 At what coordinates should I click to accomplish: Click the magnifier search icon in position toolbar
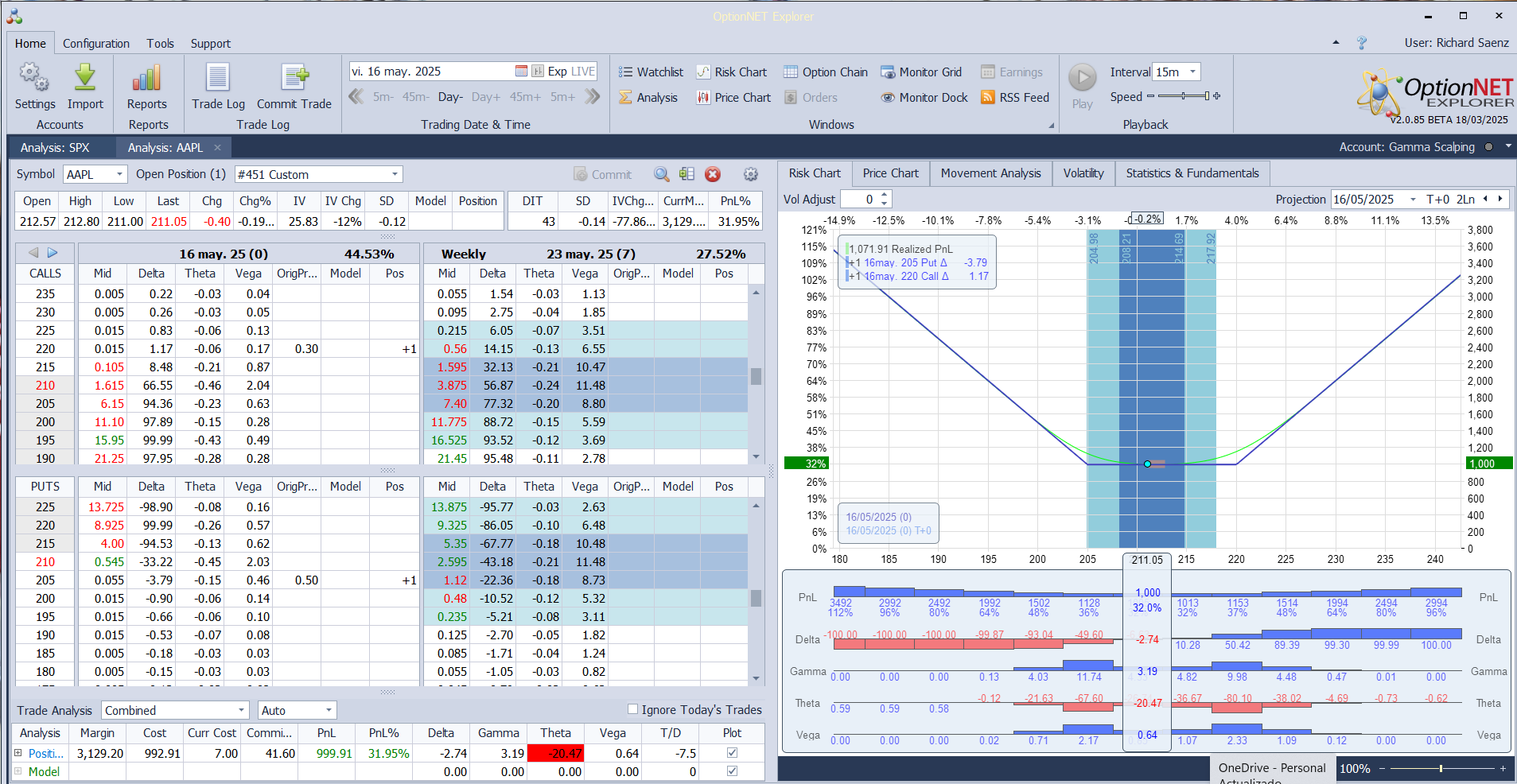pos(661,174)
